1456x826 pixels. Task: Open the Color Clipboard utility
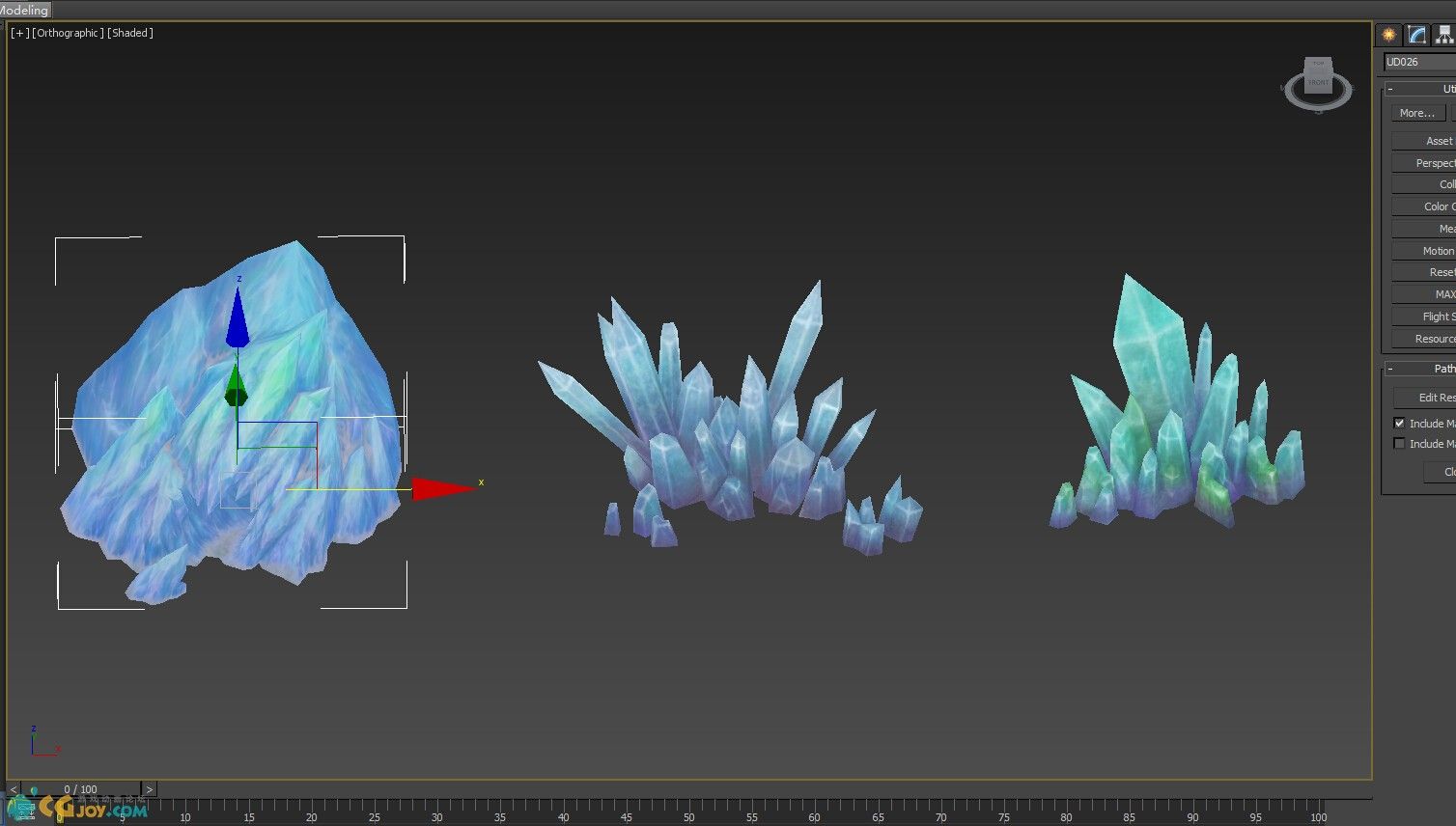click(1424, 206)
